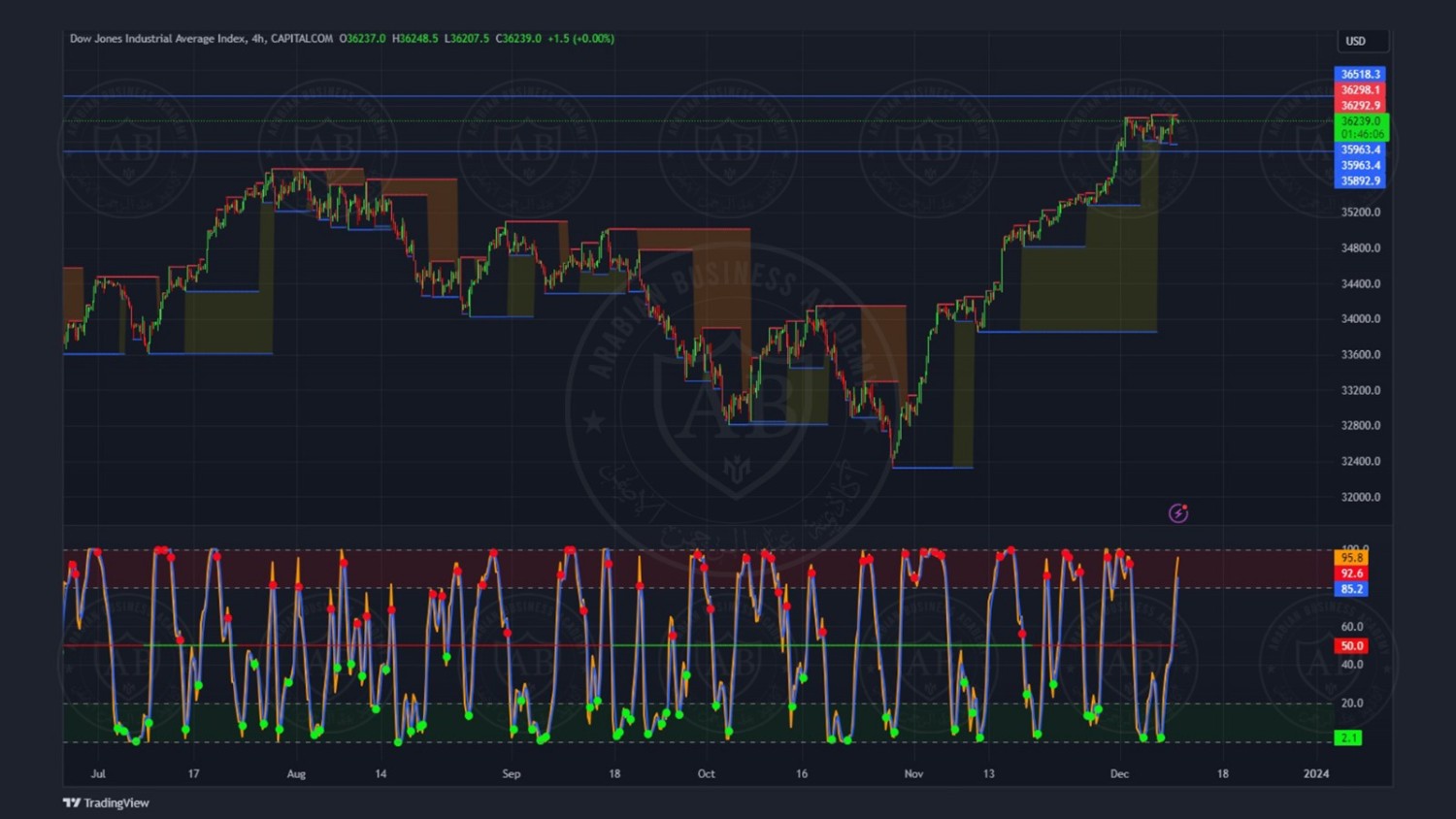Click the red 92.6 oscillator value label
The height and width of the screenshot is (819, 1456).
(1352, 573)
